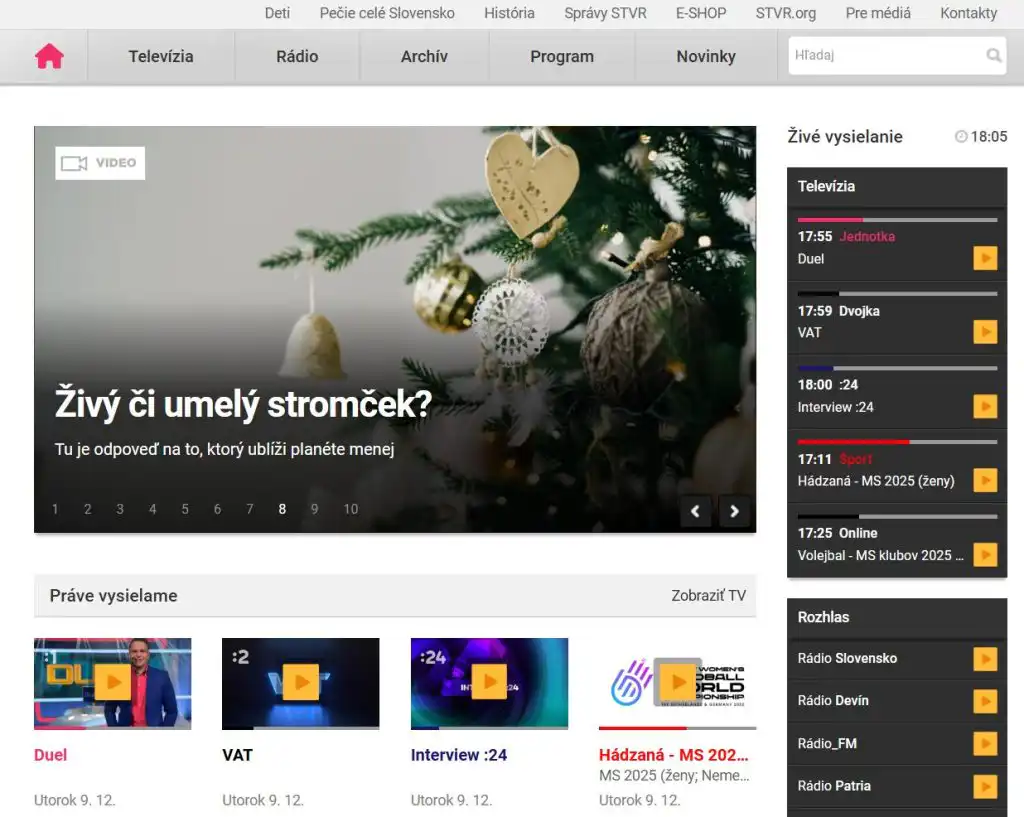Screen dimensions: 1024x817
Task: Click the Zobraziť TV link
Action: pos(708,596)
